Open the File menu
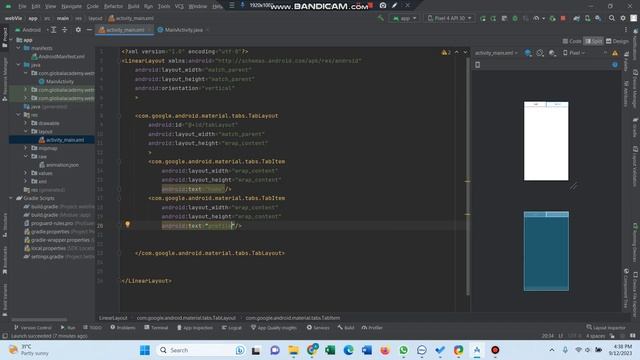The image size is (640, 360). click(x=22, y=6)
